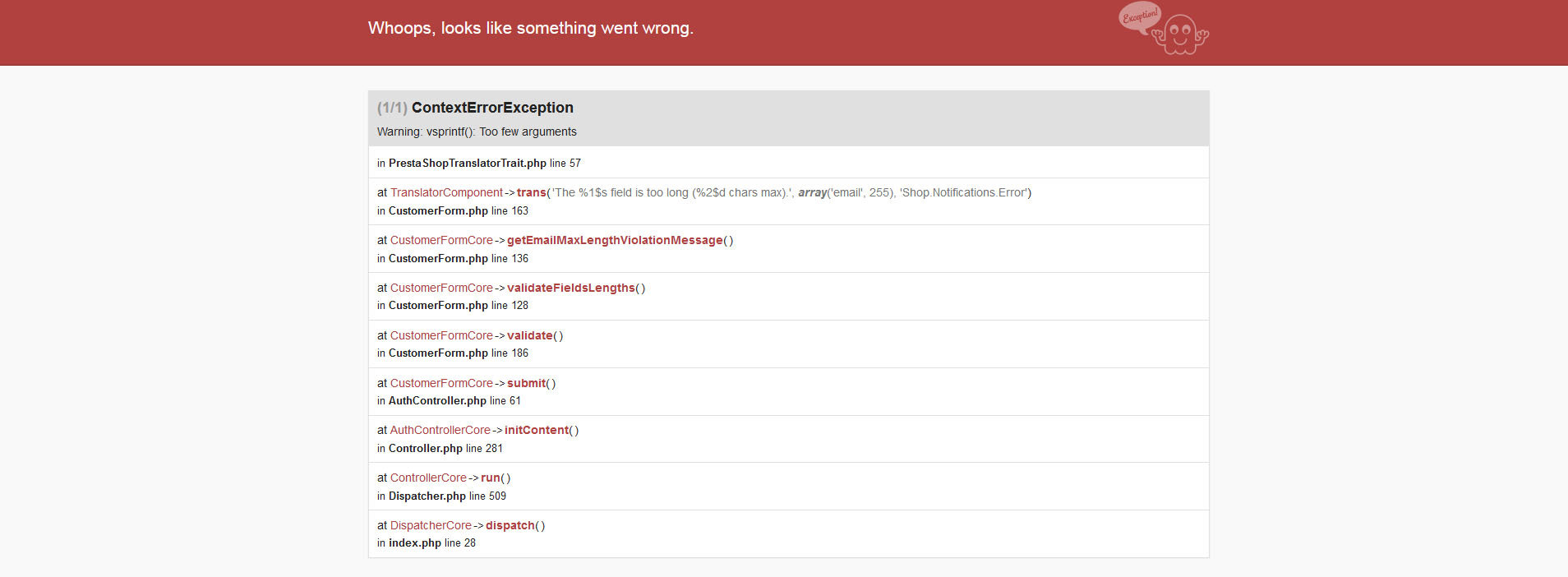Click CustomerFormCore before validateFieldsLengths
Viewport: 1568px width, 577px height.
coord(441,288)
